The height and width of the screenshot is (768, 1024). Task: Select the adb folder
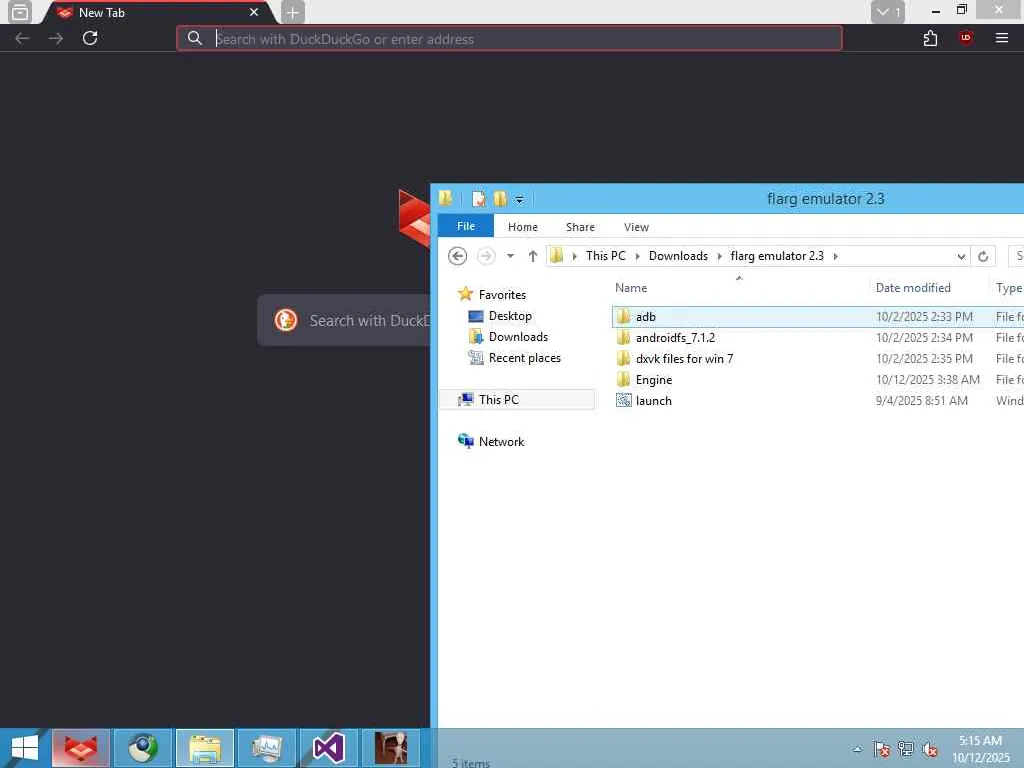[x=645, y=317]
